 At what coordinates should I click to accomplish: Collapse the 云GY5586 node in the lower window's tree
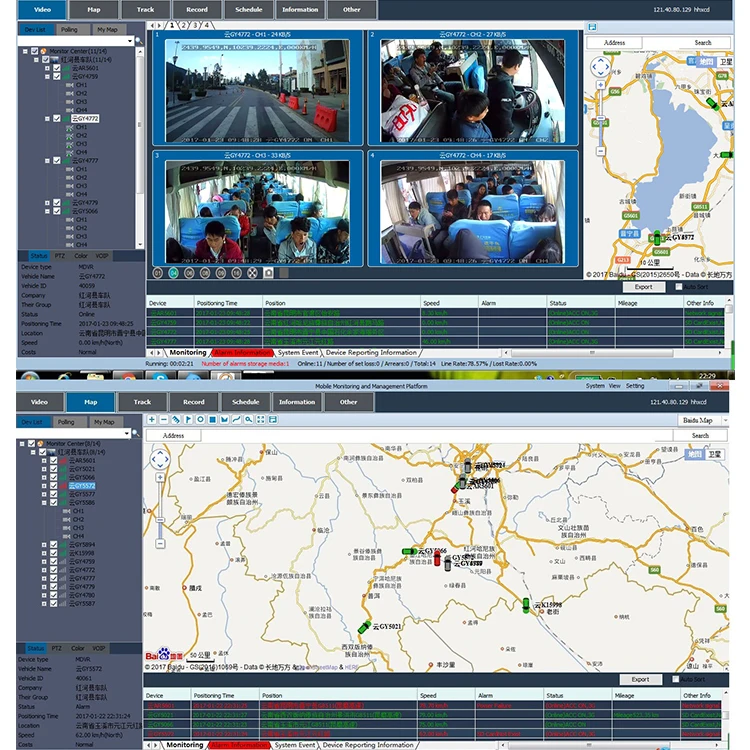(x=44, y=503)
